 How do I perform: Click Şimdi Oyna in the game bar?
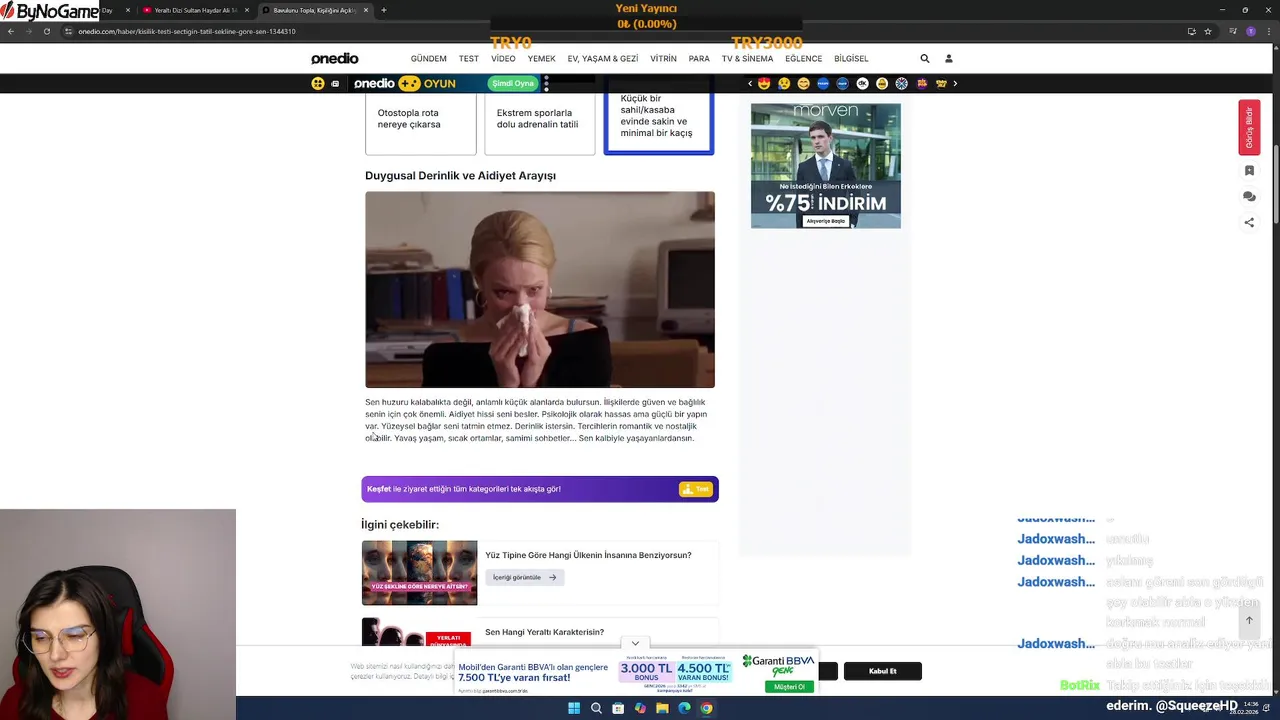click(x=512, y=84)
